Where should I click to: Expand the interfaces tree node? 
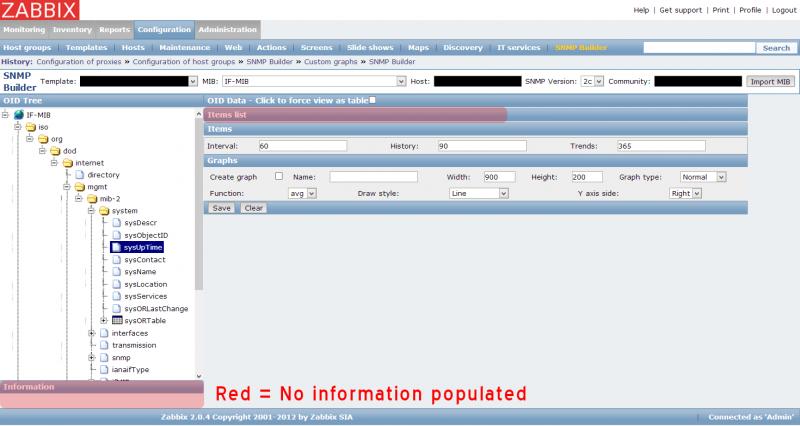[91, 333]
